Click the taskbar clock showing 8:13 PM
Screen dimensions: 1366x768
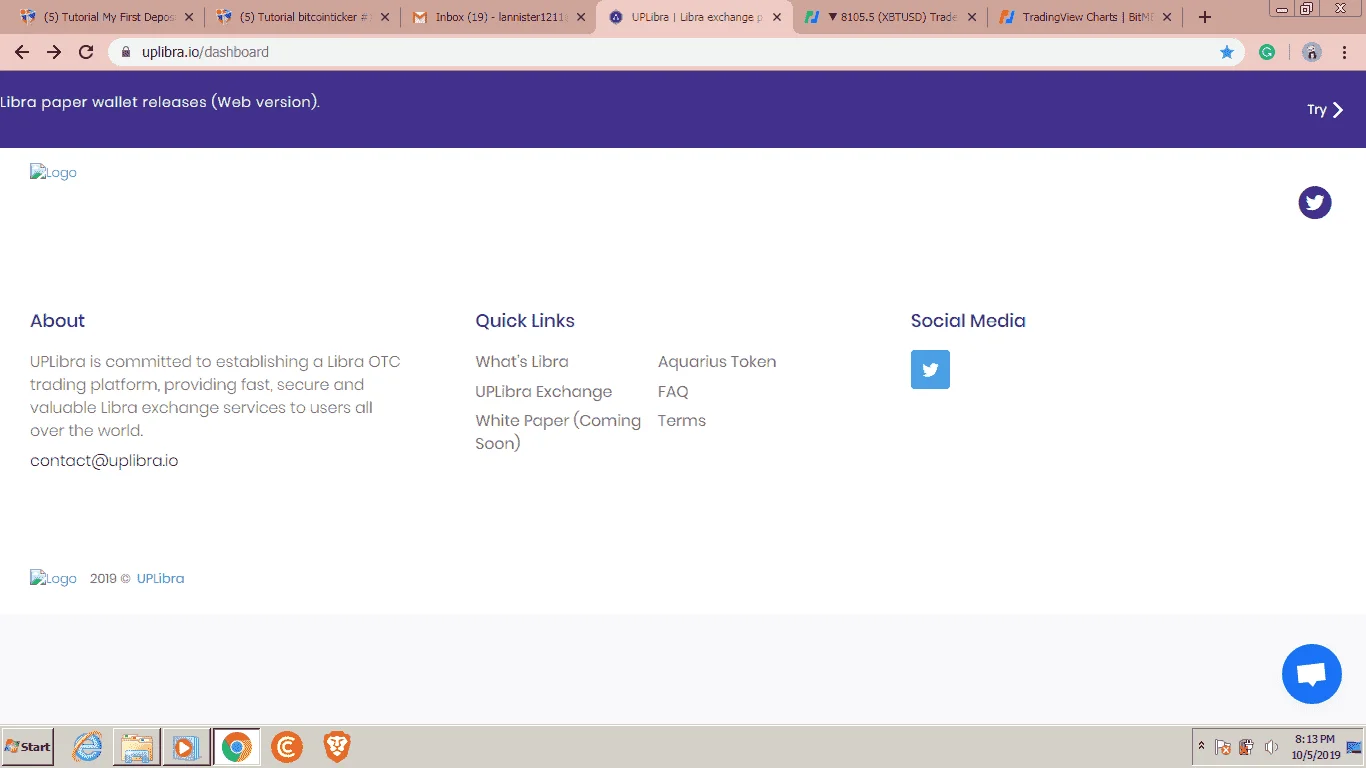point(1315,747)
